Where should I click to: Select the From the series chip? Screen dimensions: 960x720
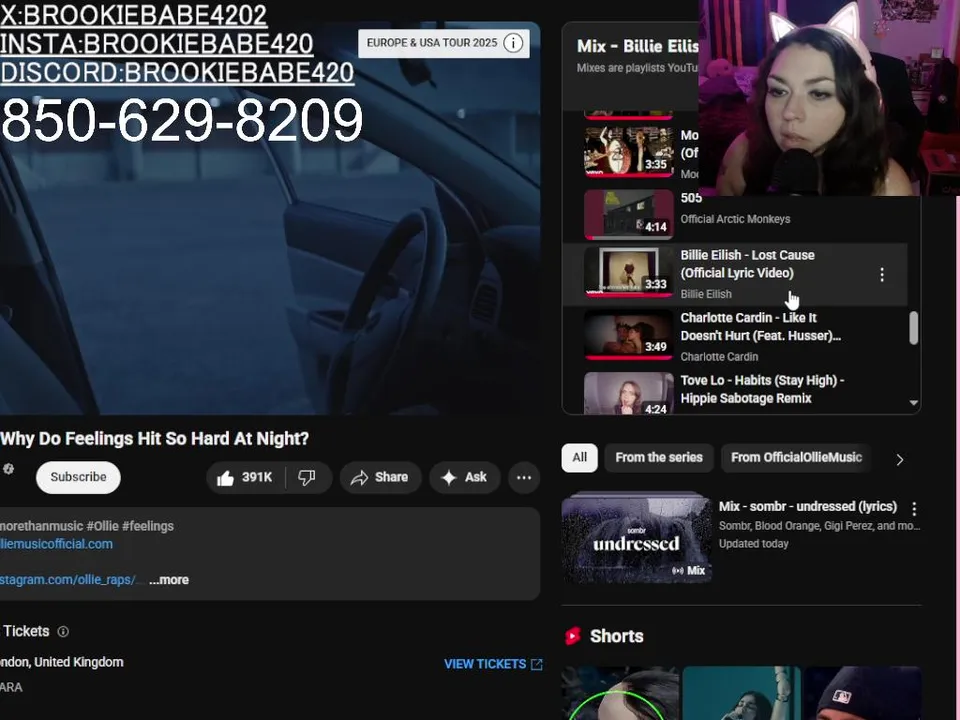tap(659, 458)
